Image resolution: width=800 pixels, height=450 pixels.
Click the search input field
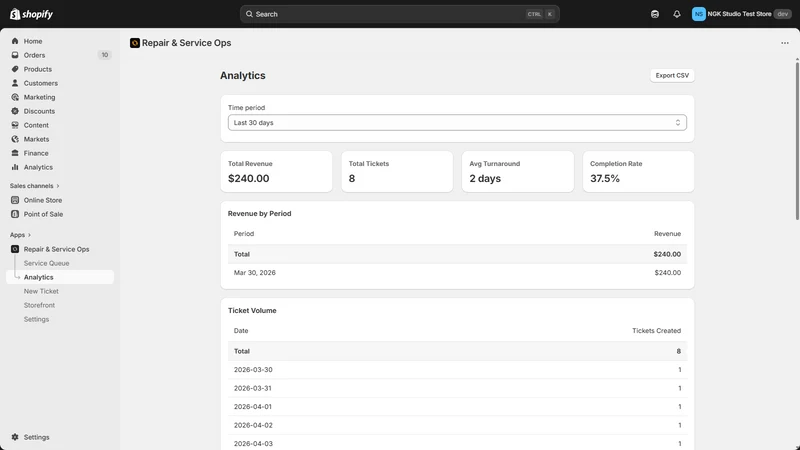click(399, 14)
